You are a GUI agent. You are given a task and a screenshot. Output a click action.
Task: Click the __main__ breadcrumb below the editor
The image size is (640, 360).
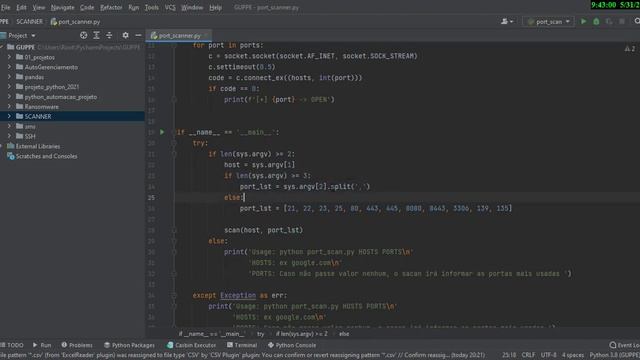tap(211, 334)
